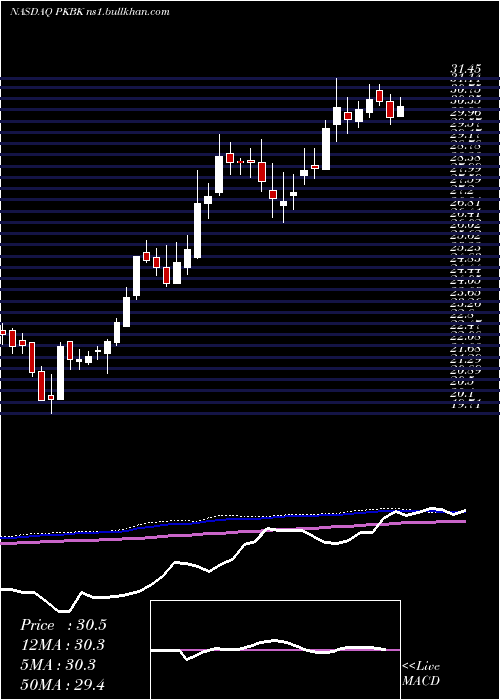
Task: Click the 21.29 price axis label
Action: pyautogui.click(x=465, y=360)
